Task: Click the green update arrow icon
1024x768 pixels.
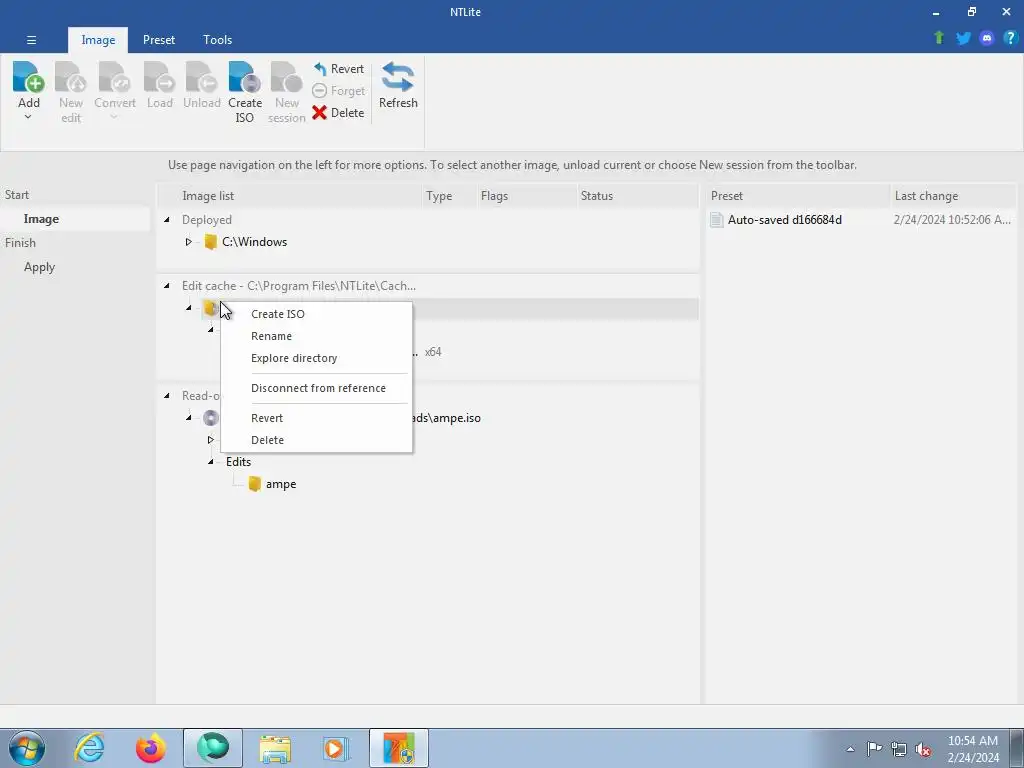Action: coord(939,38)
